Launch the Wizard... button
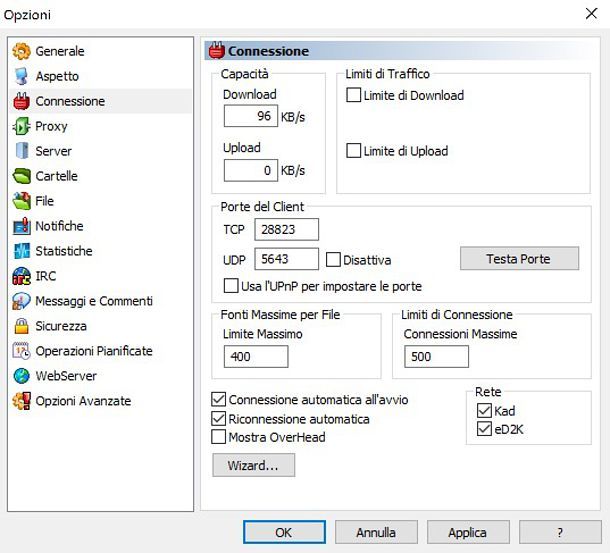610x553 pixels. 254,465
